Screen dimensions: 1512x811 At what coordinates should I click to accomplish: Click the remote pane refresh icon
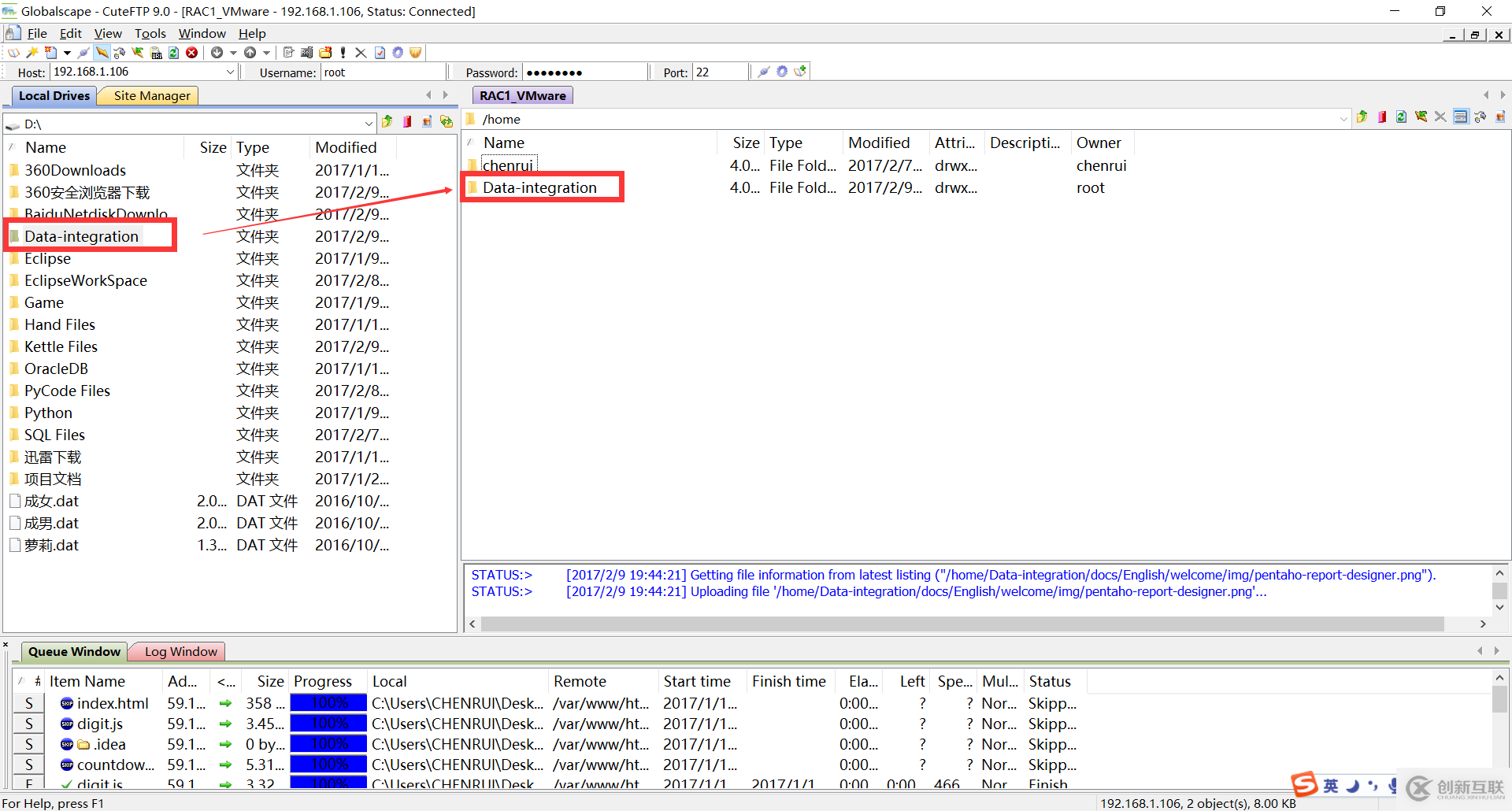pos(1401,117)
